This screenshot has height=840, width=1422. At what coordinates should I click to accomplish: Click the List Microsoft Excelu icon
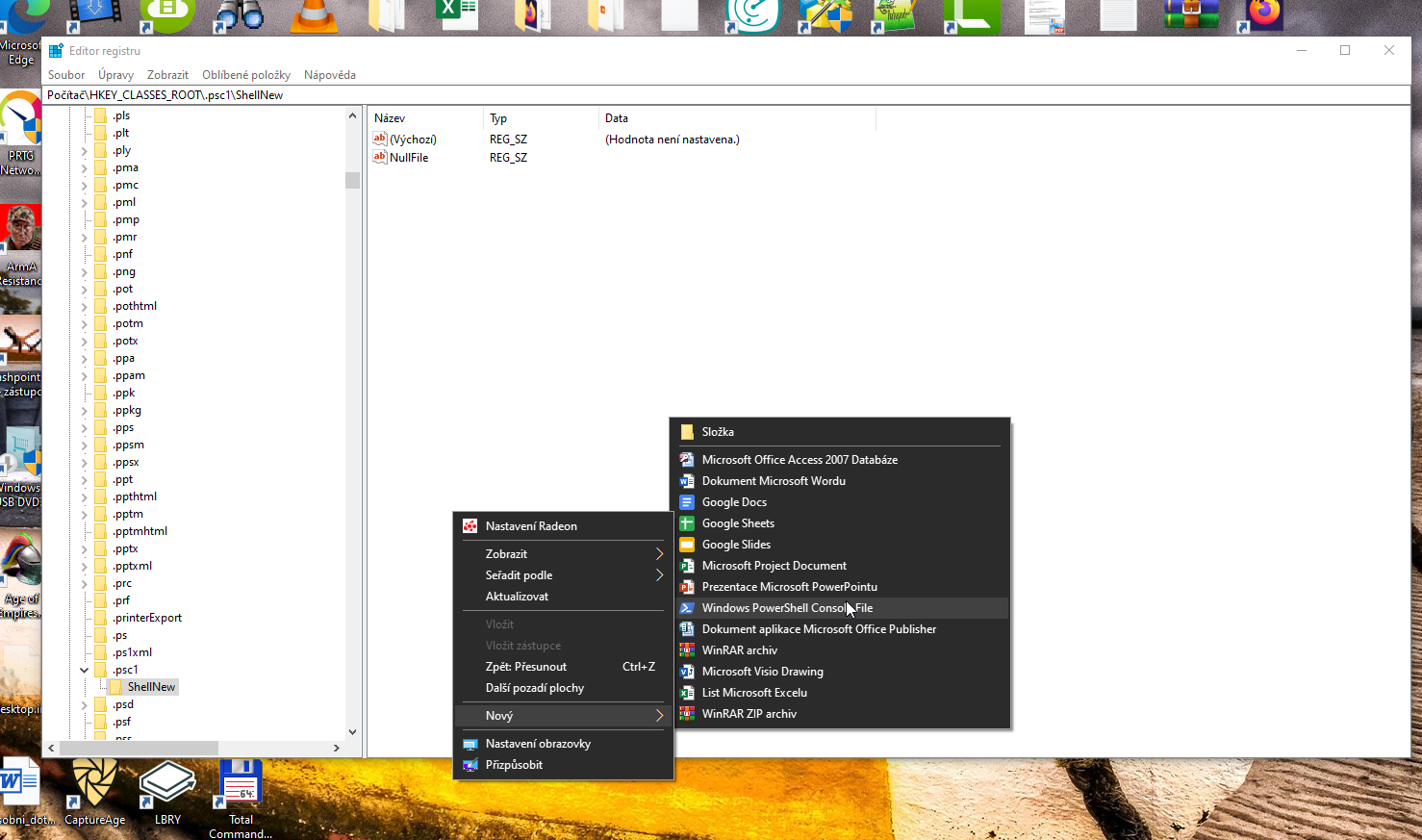(687, 693)
